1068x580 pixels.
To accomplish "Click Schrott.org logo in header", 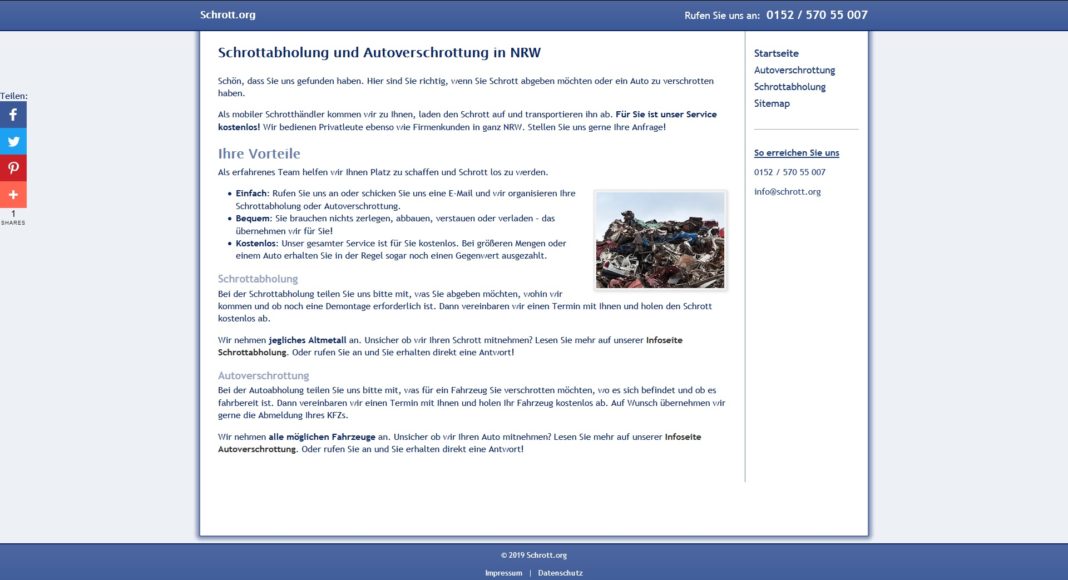I will [227, 14].
